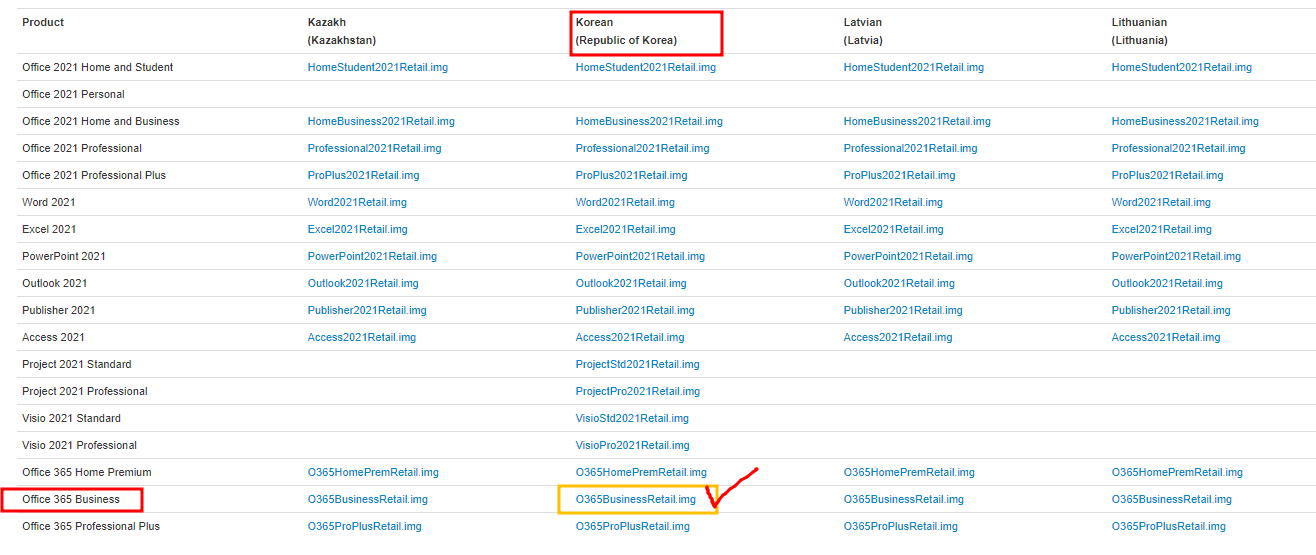
Task: Click Latvian Excel2021Retail.img link
Action: [894, 229]
